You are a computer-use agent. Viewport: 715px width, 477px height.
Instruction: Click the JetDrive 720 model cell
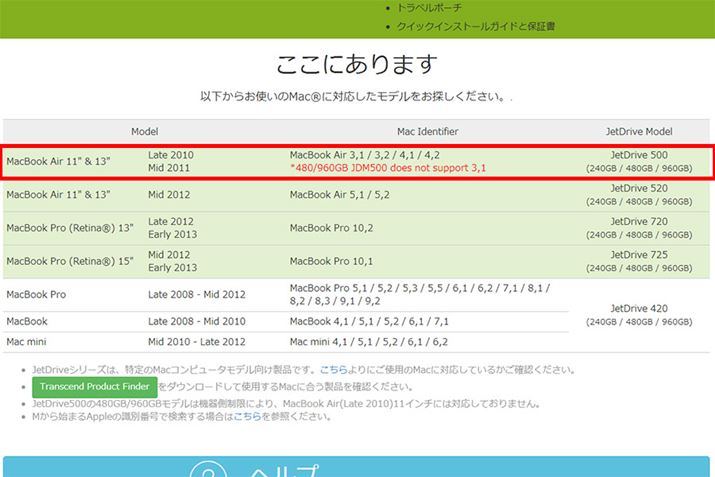(x=639, y=227)
